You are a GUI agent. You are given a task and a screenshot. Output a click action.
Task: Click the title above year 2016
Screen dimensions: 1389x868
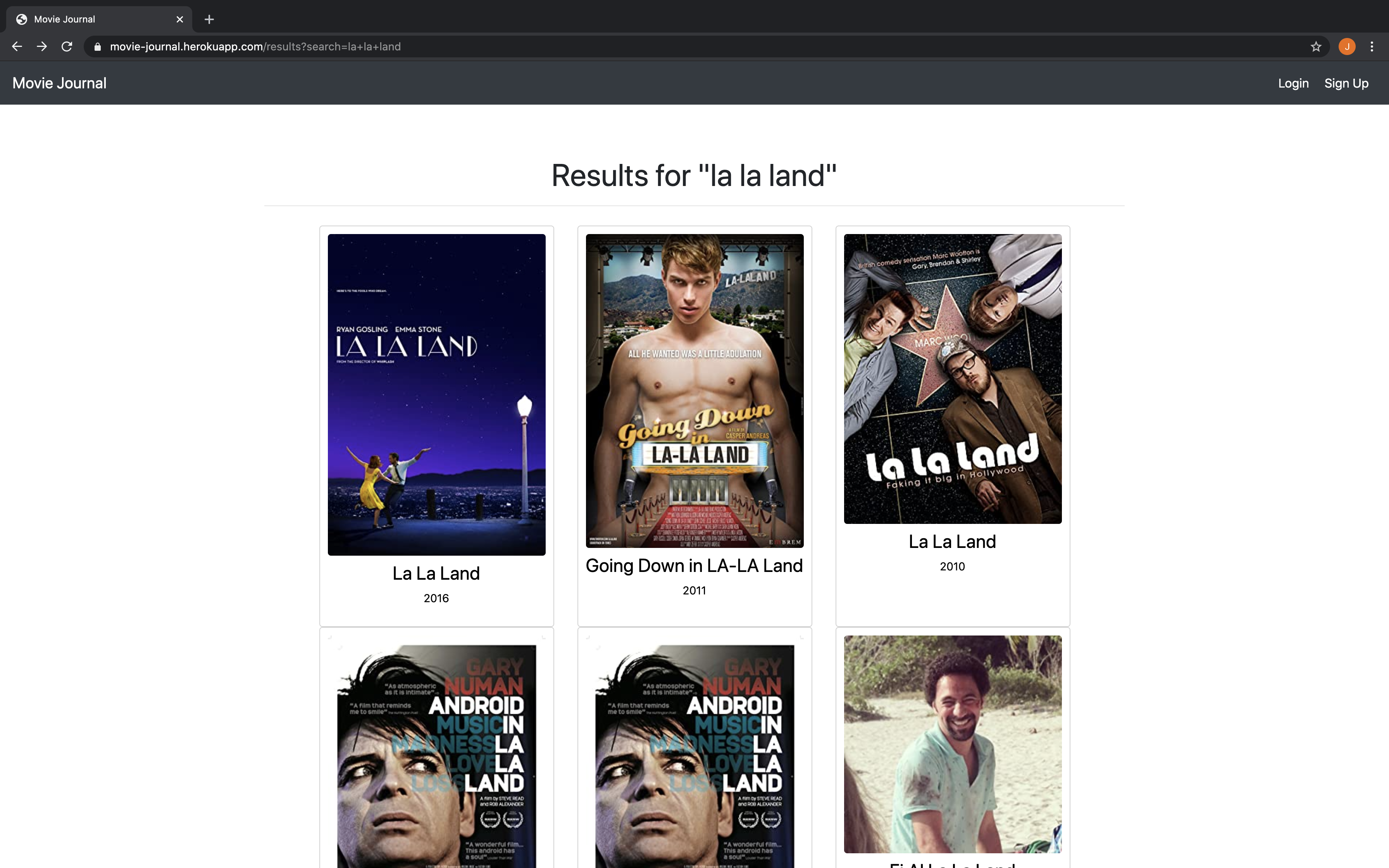coord(436,573)
